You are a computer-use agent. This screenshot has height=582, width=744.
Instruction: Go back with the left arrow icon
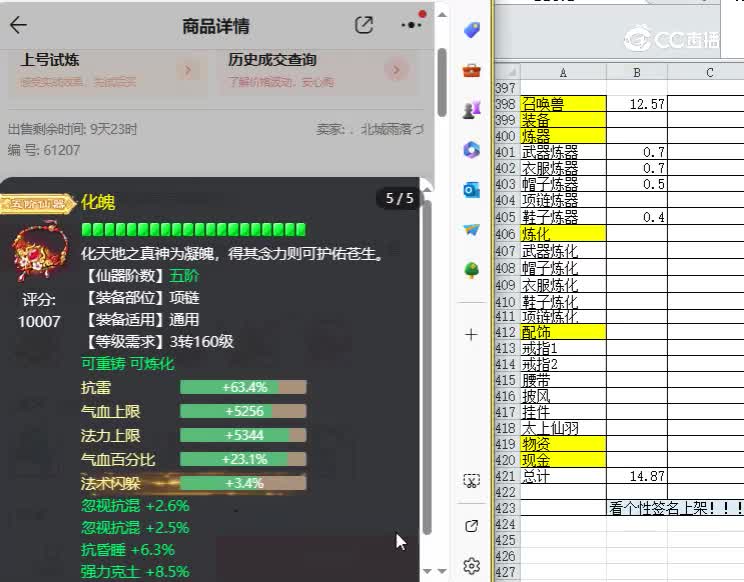18,25
